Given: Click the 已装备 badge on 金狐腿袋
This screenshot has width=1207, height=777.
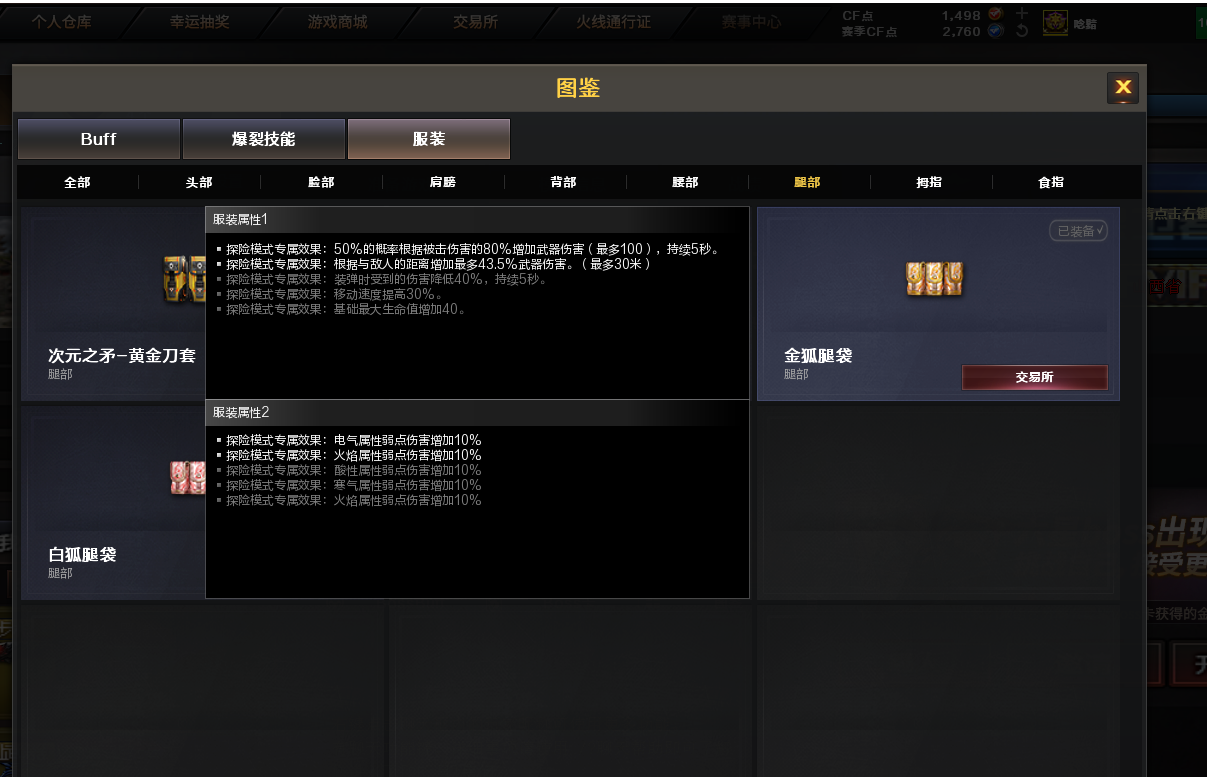Looking at the screenshot, I should click(1078, 231).
